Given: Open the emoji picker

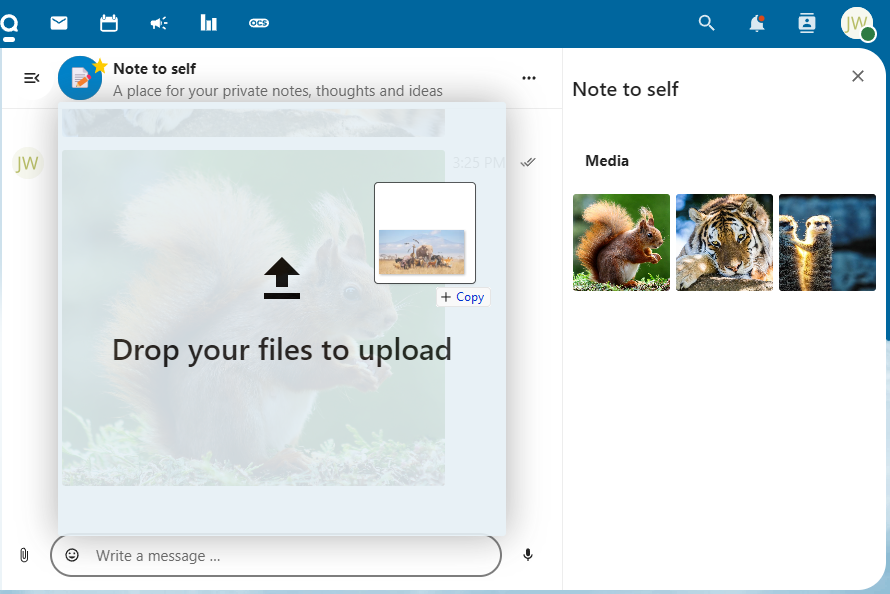Looking at the screenshot, I should pyautogui.click(x=72, y=555).
